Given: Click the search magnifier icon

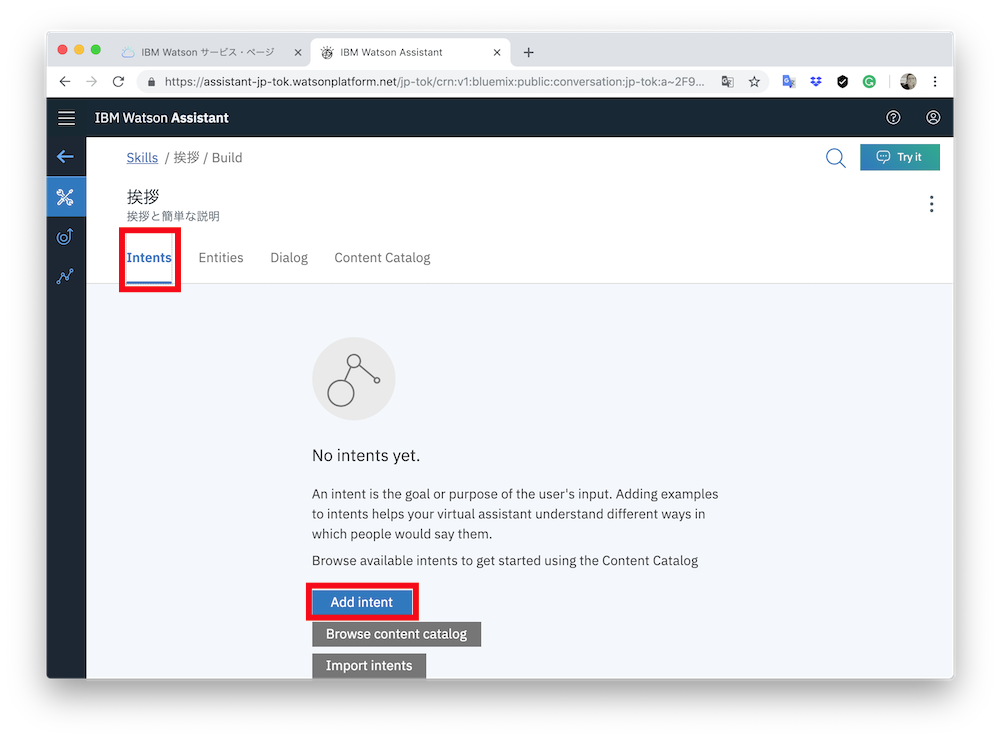Looking at the screenshot, I should coord(835,158).
